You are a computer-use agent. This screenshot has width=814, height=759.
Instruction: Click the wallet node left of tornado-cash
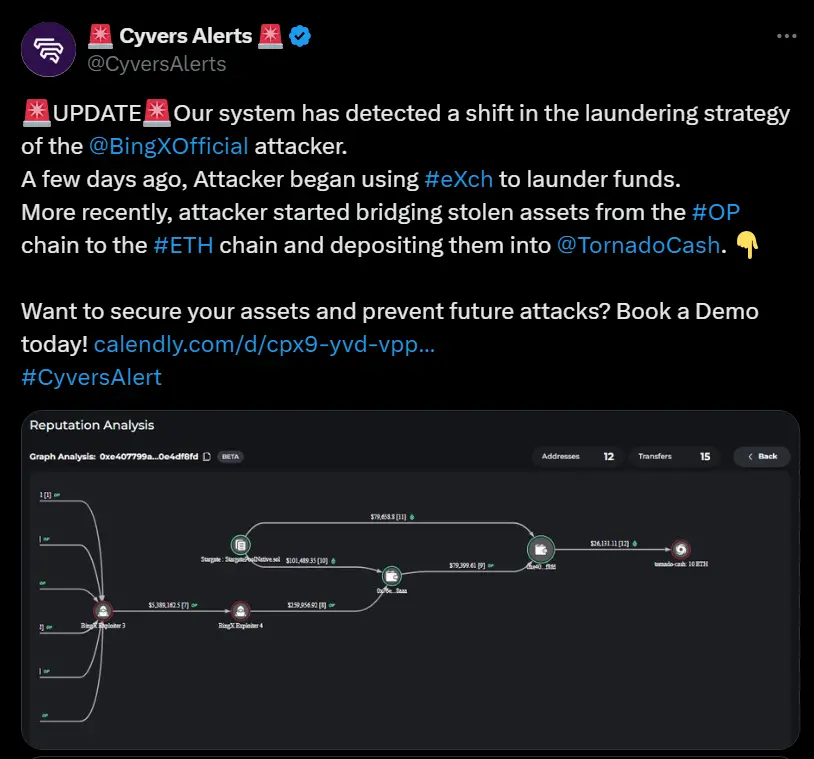(x=541, y=550)
